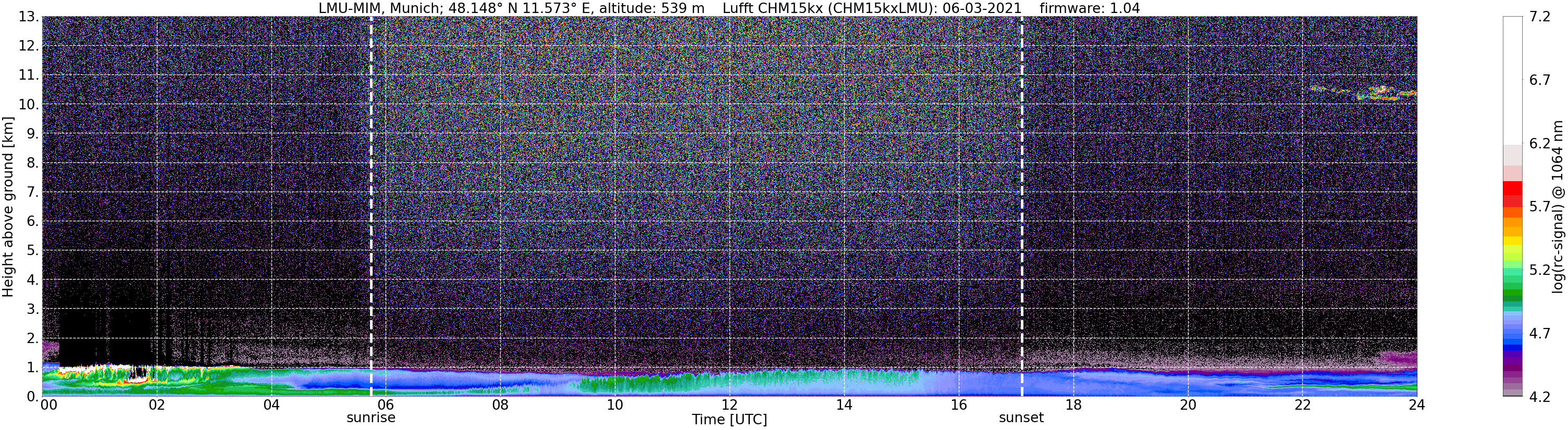The width and height of the screenshot is (1568, 430).
Task: Click the '12' time axis tick label
Action: [729, 405]
